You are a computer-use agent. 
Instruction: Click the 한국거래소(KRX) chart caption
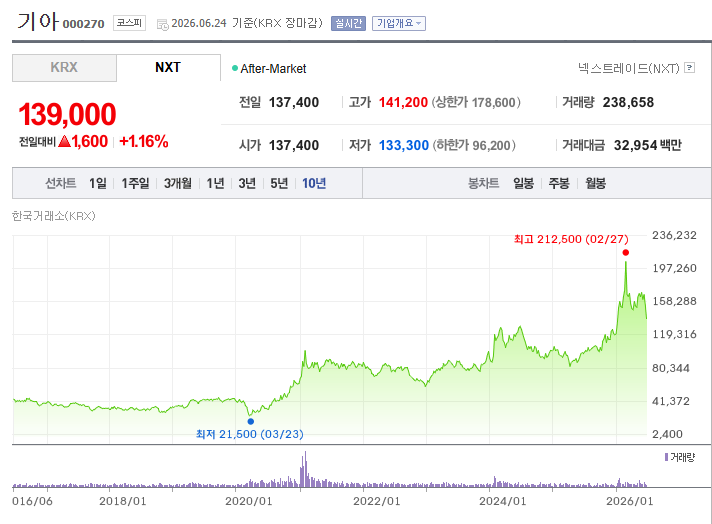54,216
